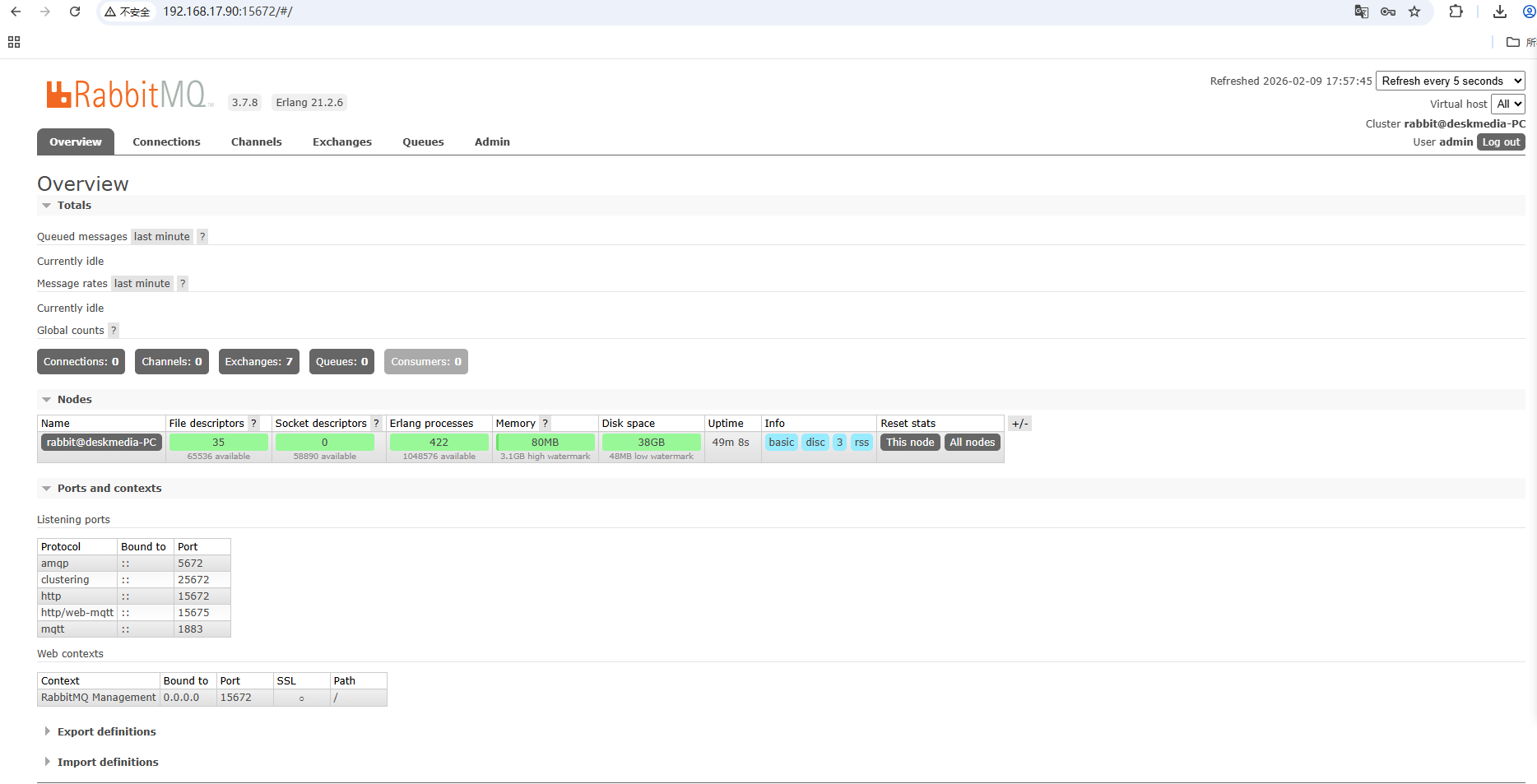Open the browser profile avatar icon
This screenshot has width=1537, height=784.
[x=1529, y=12]
